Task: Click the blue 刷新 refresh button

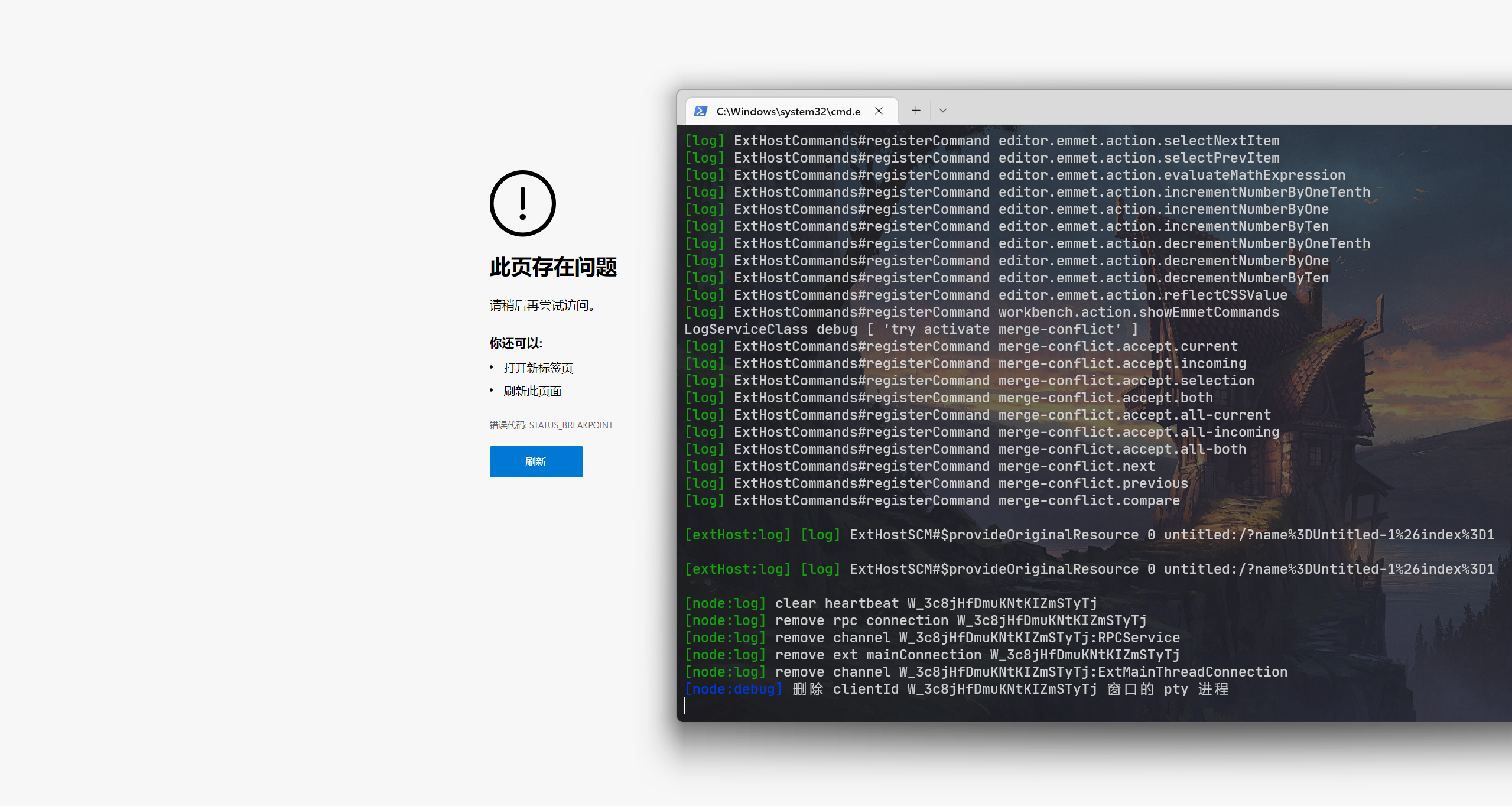Action: tap(536, 461)
